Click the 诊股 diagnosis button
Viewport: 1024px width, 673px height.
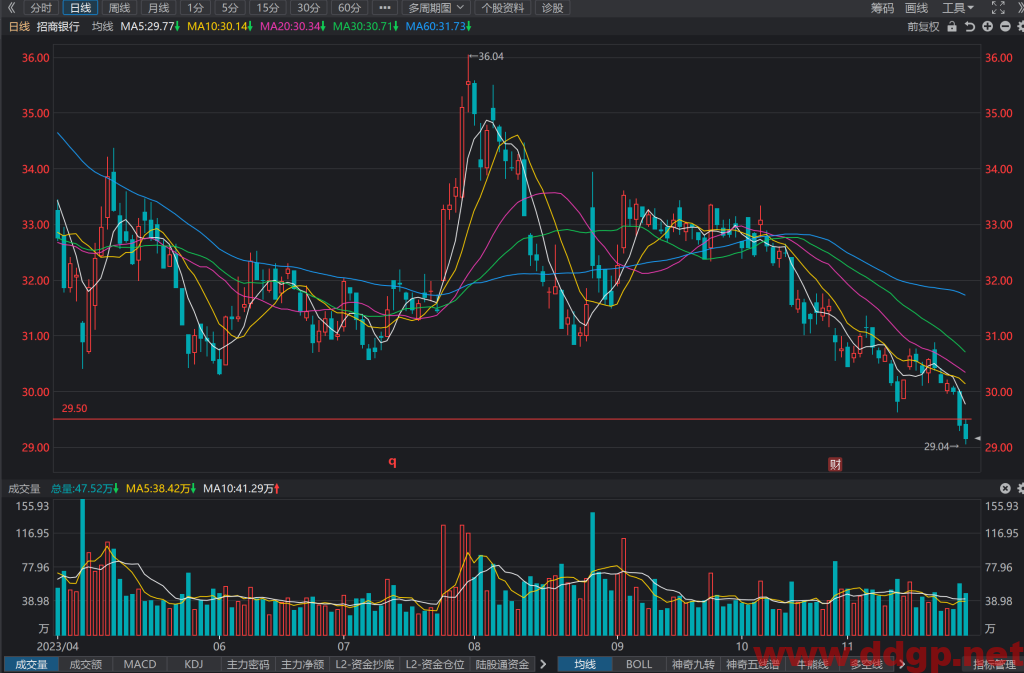coord(552,8)
